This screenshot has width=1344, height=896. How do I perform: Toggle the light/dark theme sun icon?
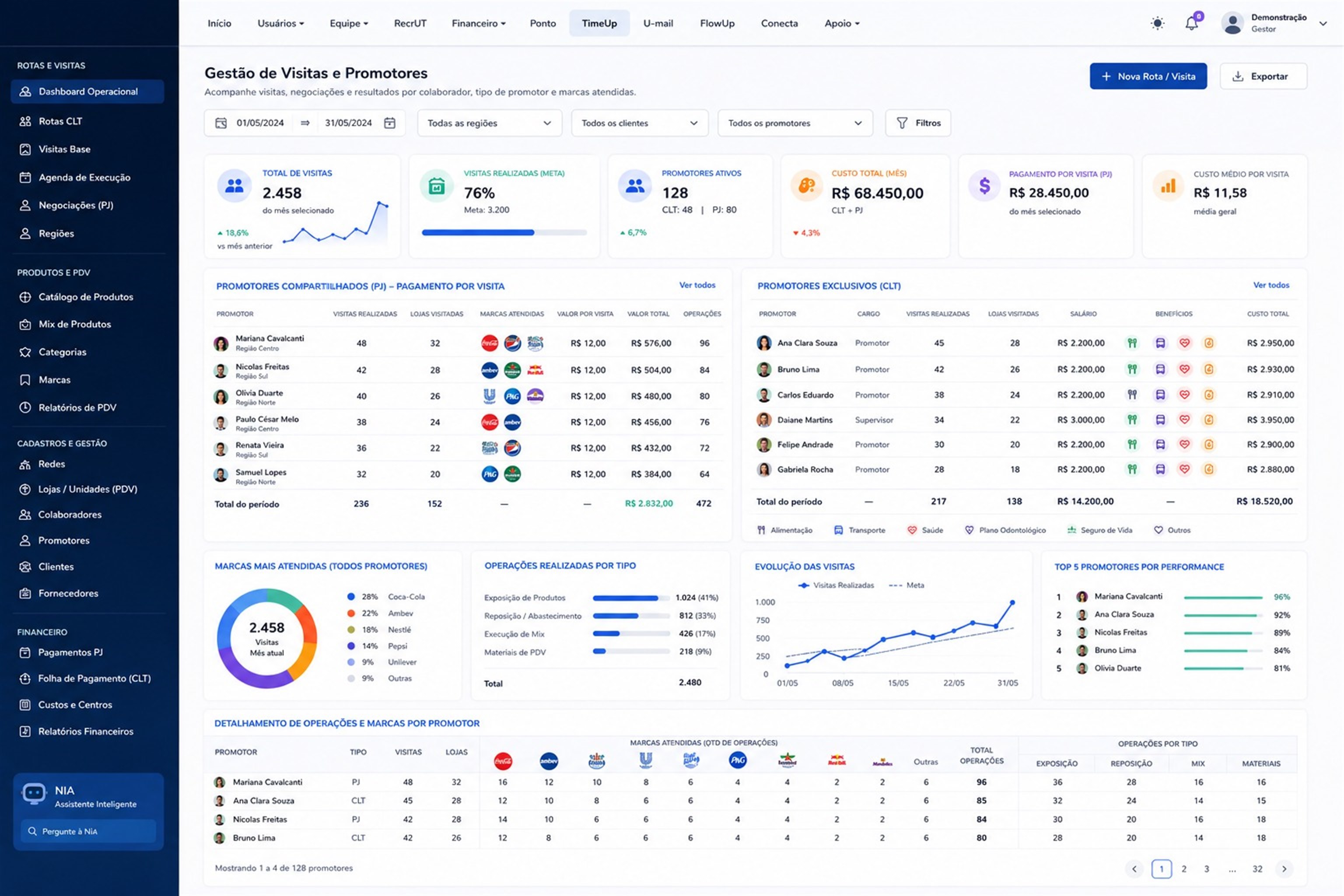coord(1157,24)
